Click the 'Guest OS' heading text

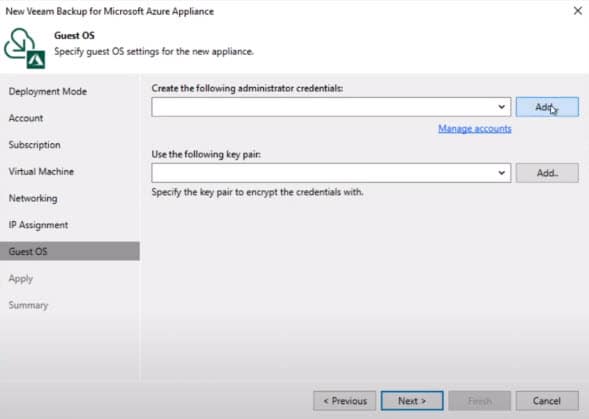click(x=74, y=36)
